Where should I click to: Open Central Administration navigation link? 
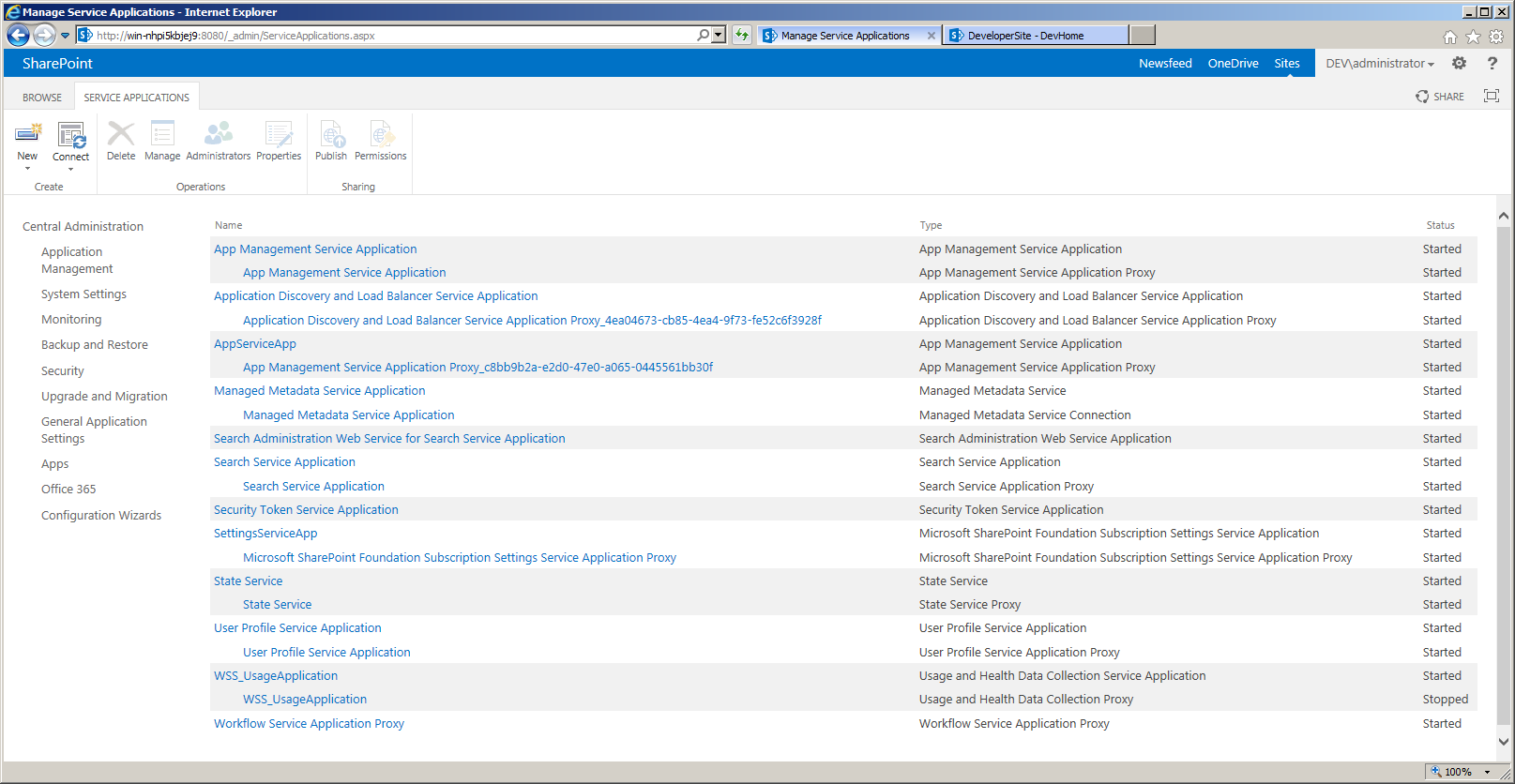pyautogui.click(x=83, y=226)
